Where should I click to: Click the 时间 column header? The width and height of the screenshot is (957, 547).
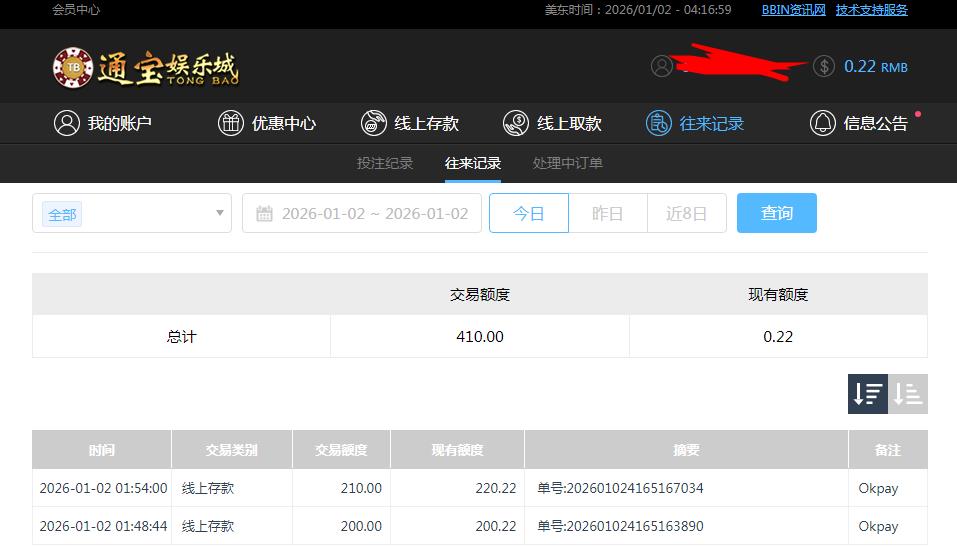[x=102, y=450]
